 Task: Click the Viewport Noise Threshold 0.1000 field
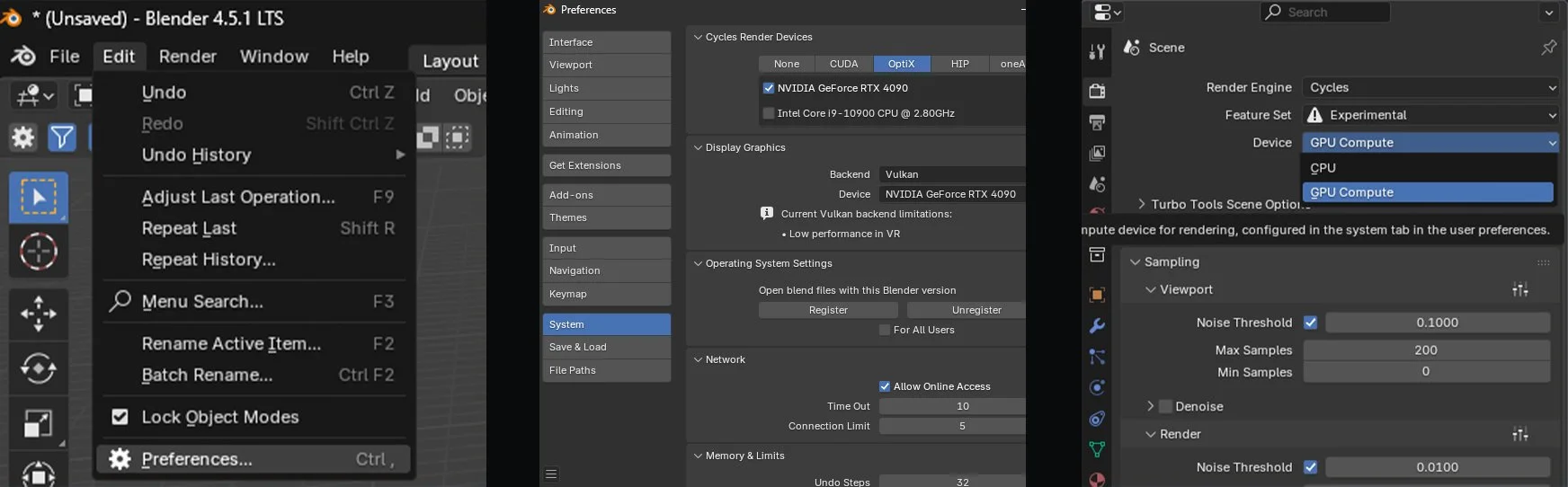pos(1437,323)
